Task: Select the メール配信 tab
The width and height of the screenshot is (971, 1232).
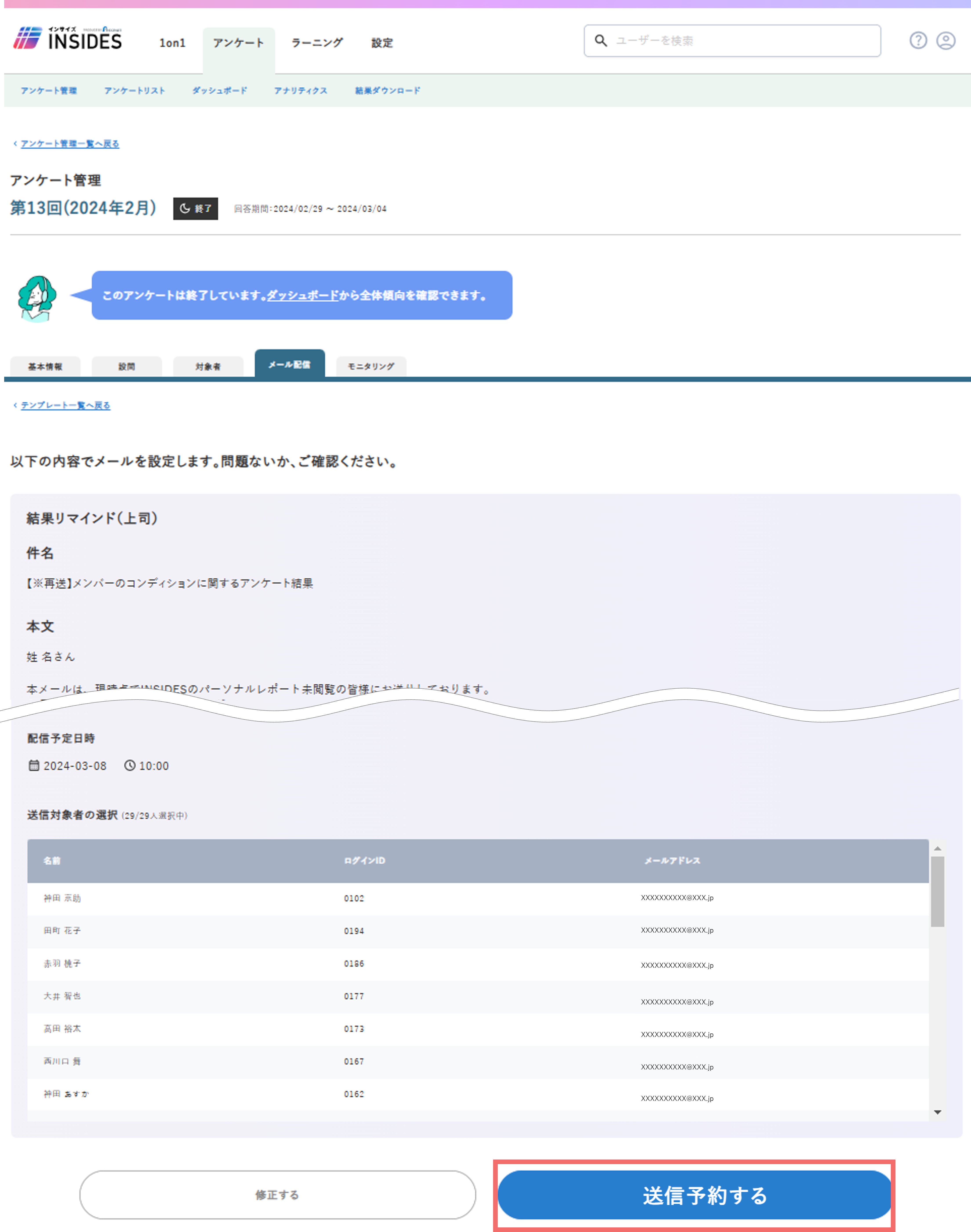Action: point(290,364)
